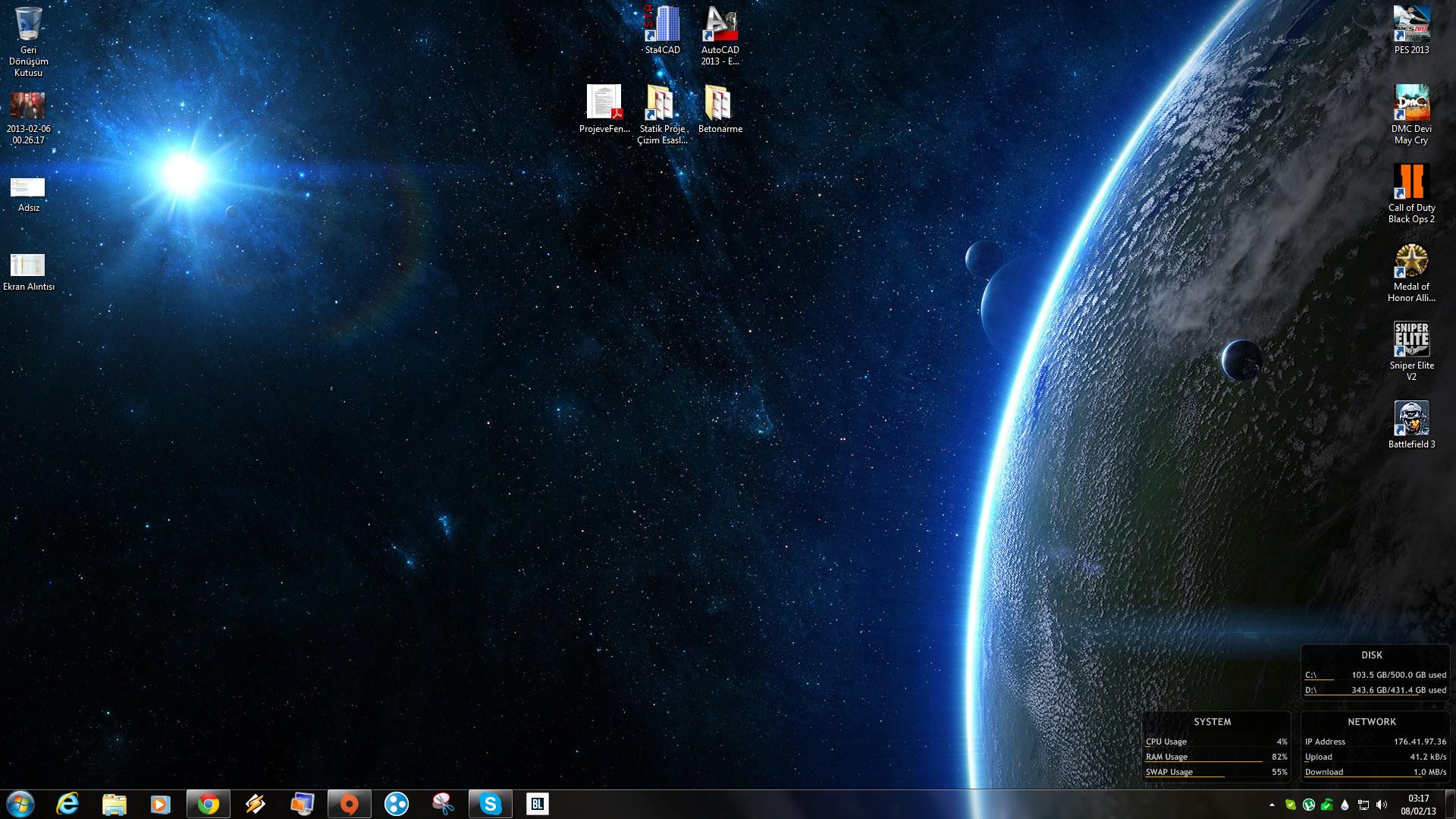Screen dimensions: 1456x819
Task: Open Windows Explorer from taskbar
Action: click(115, 804)
